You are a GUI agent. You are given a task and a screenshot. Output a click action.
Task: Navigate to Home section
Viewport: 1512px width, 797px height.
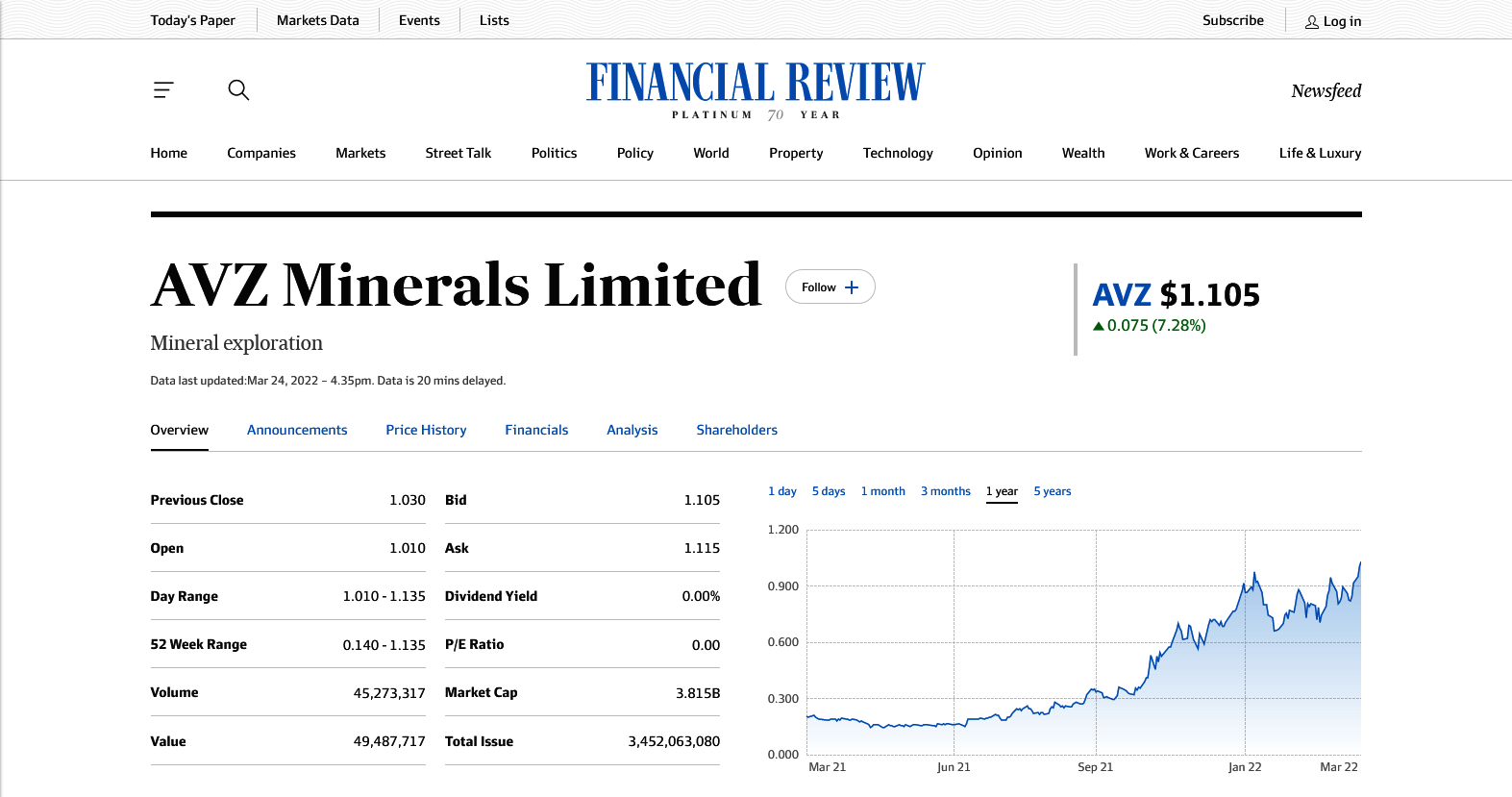point(169,153)
